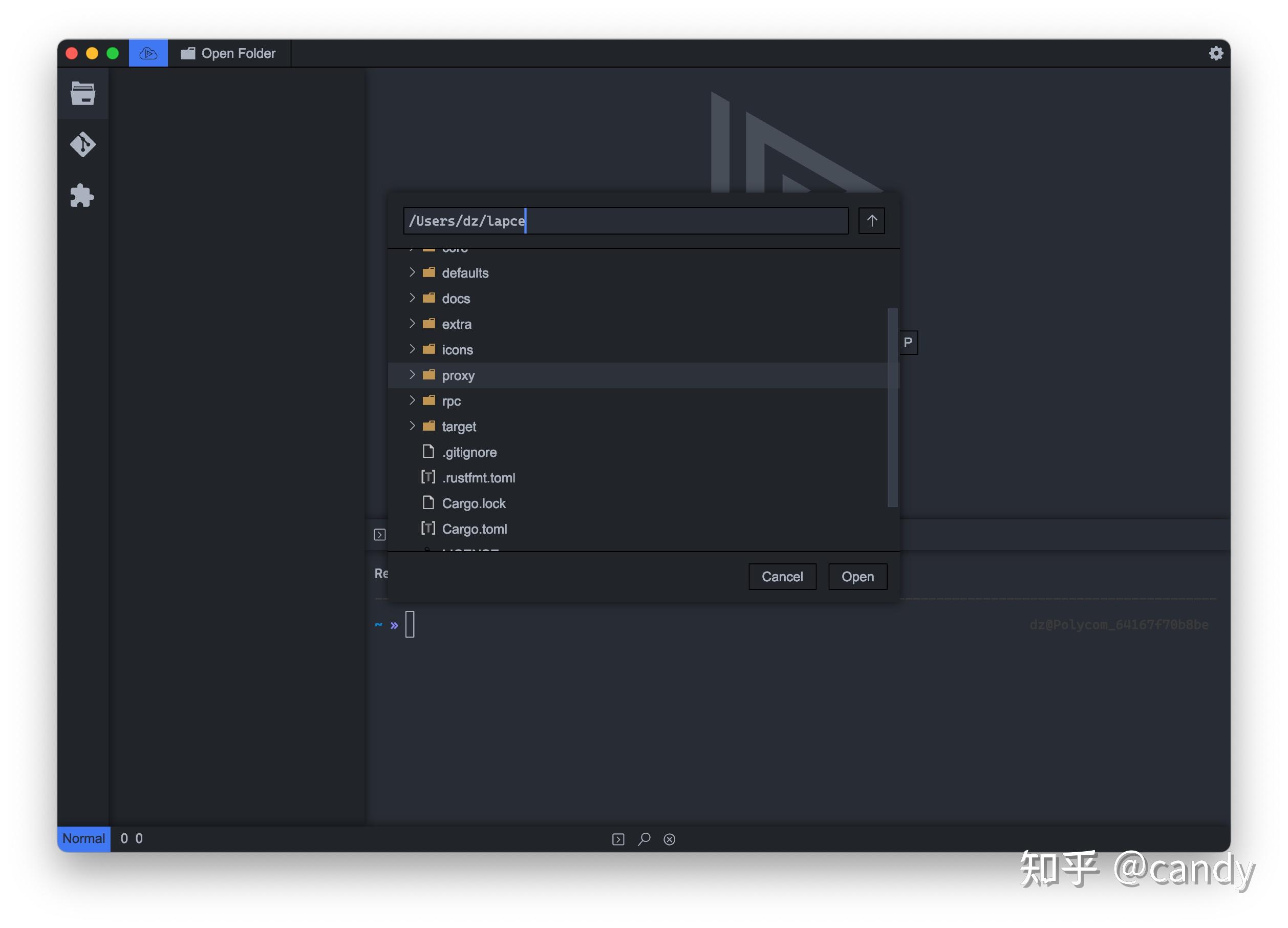Open settings via the gear icon
The image size is (1288, 928).
[x=1215, y=53]
